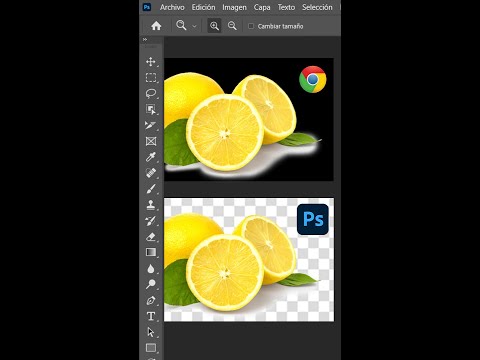Select the Eraser tool

(x=151, y=237)
